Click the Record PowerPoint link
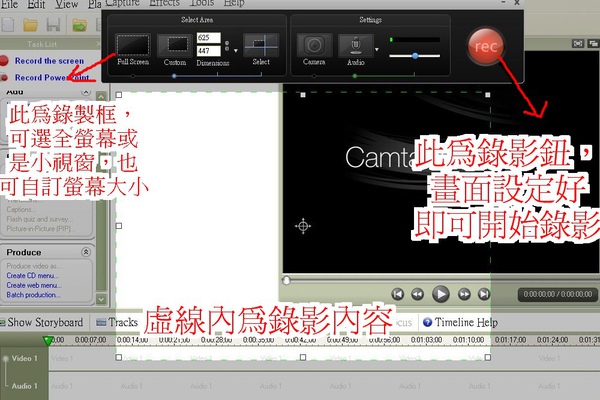Screen dimensions: 600x400 pos(52,77)
